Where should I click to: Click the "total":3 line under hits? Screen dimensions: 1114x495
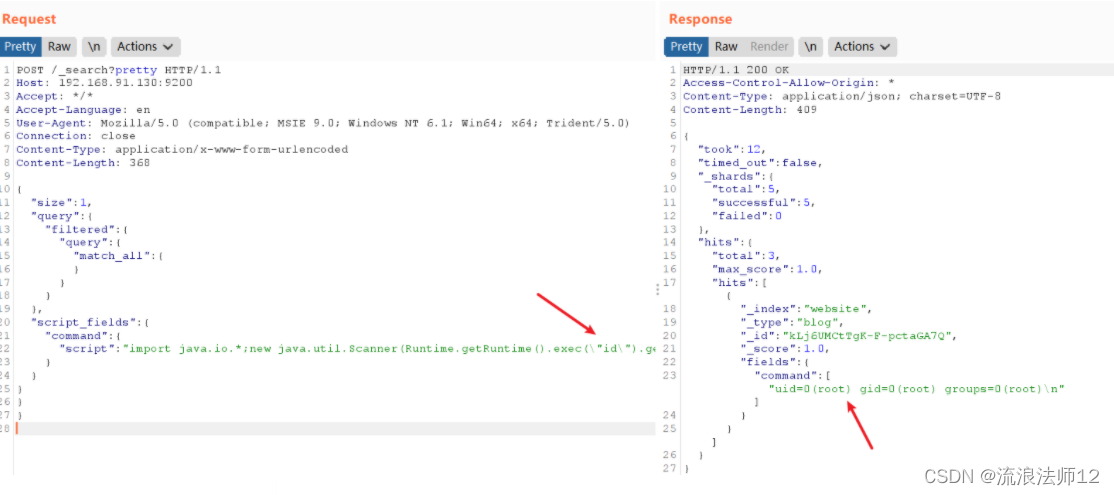tap(747, 256)
